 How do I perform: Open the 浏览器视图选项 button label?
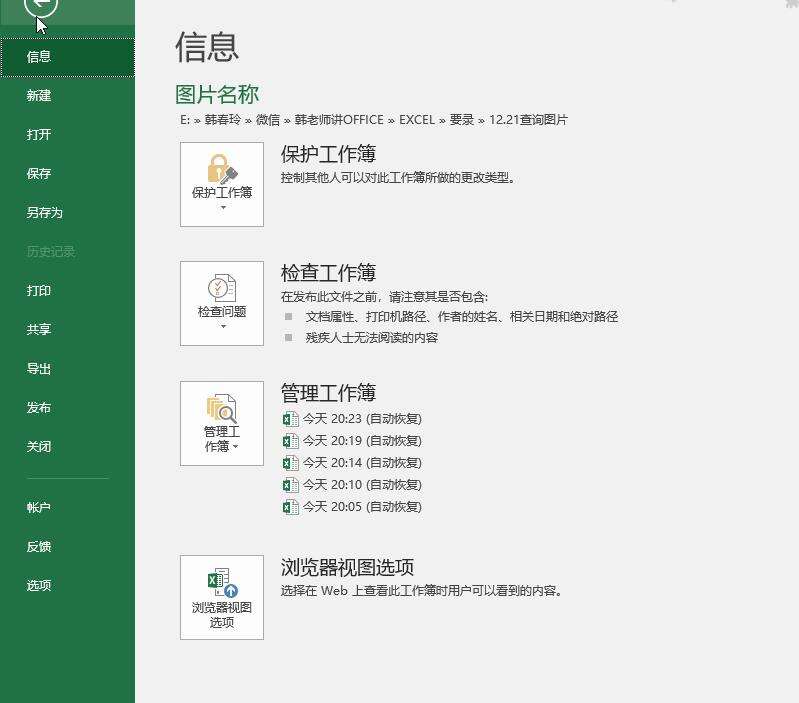coord(222,615)
